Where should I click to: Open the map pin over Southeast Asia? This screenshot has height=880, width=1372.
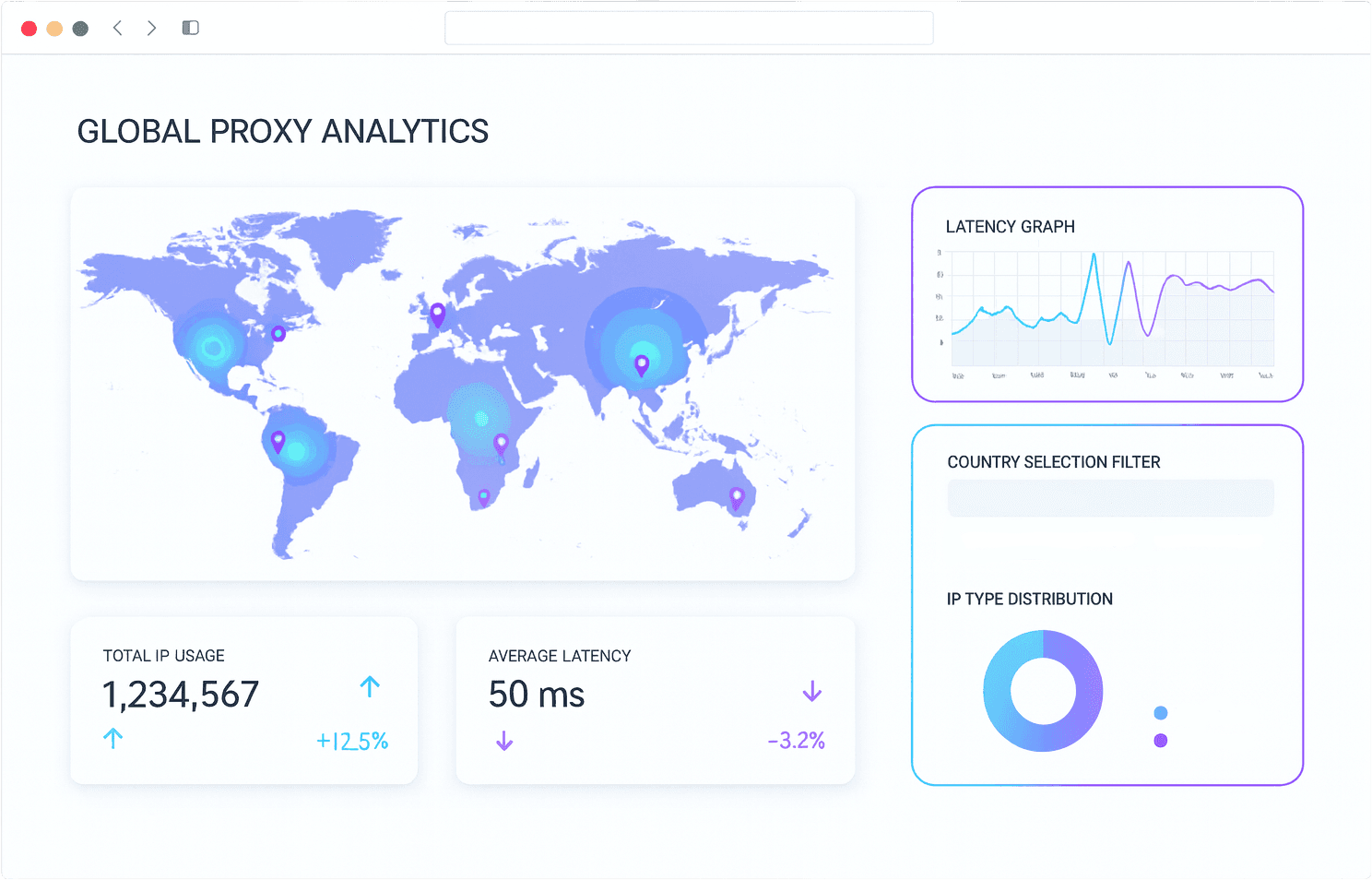pyautogui.click(x=642, y=365)
